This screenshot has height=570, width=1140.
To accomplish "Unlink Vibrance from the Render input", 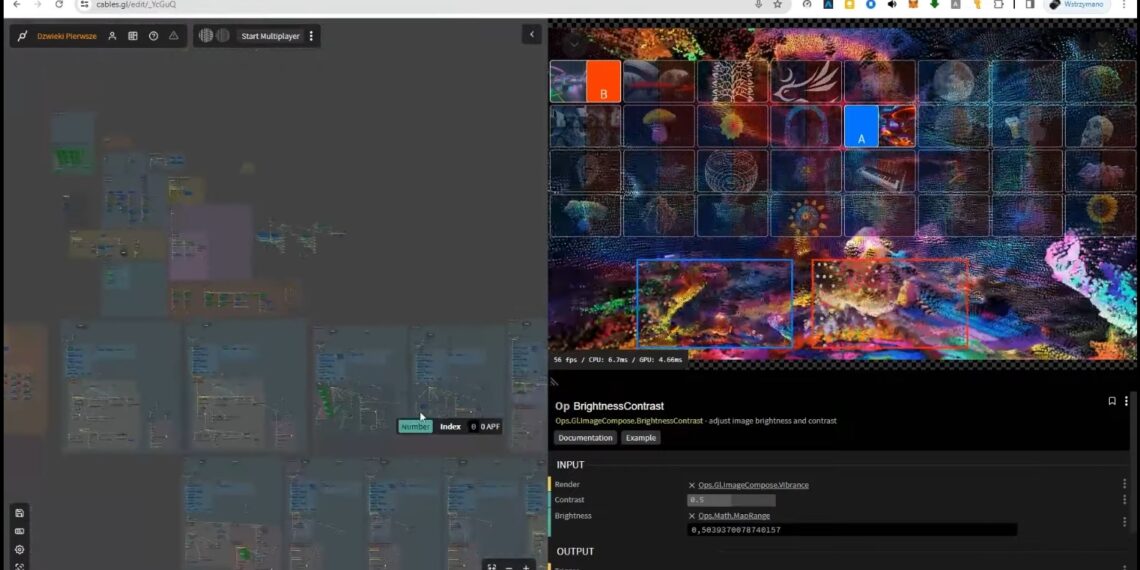I will [x=692, y=485].
